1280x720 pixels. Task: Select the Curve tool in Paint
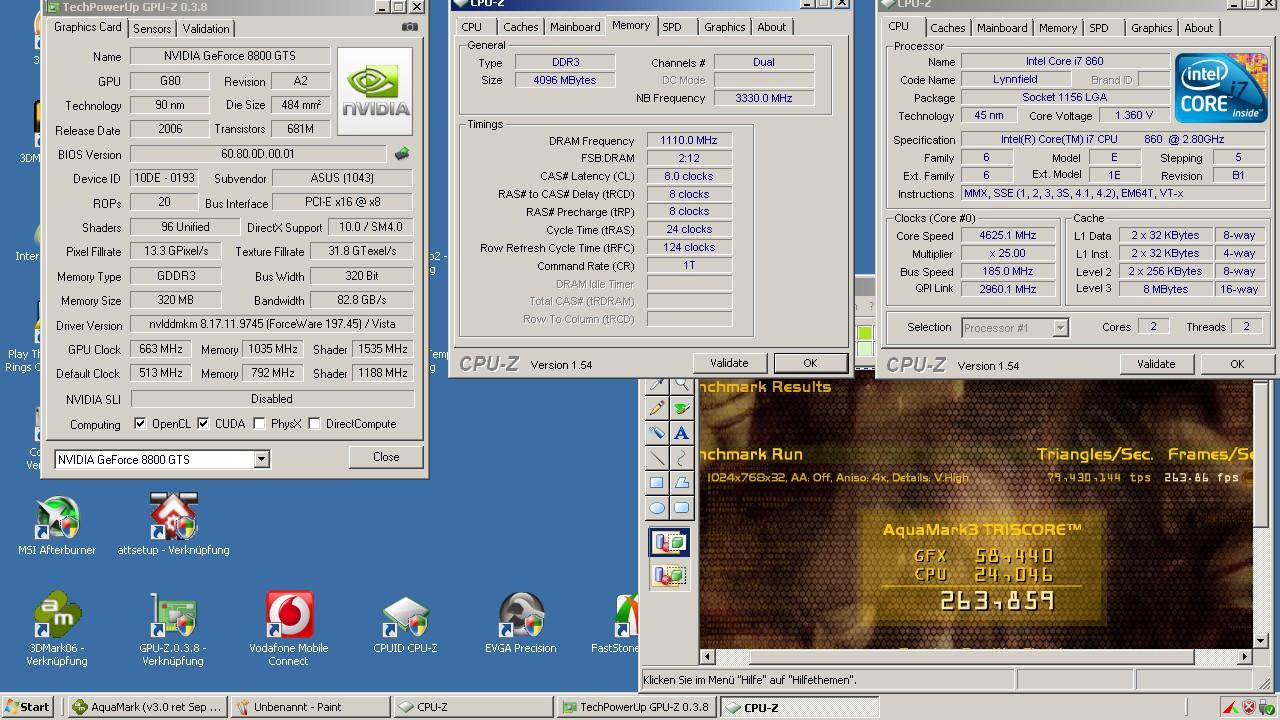tap(681, 458)
